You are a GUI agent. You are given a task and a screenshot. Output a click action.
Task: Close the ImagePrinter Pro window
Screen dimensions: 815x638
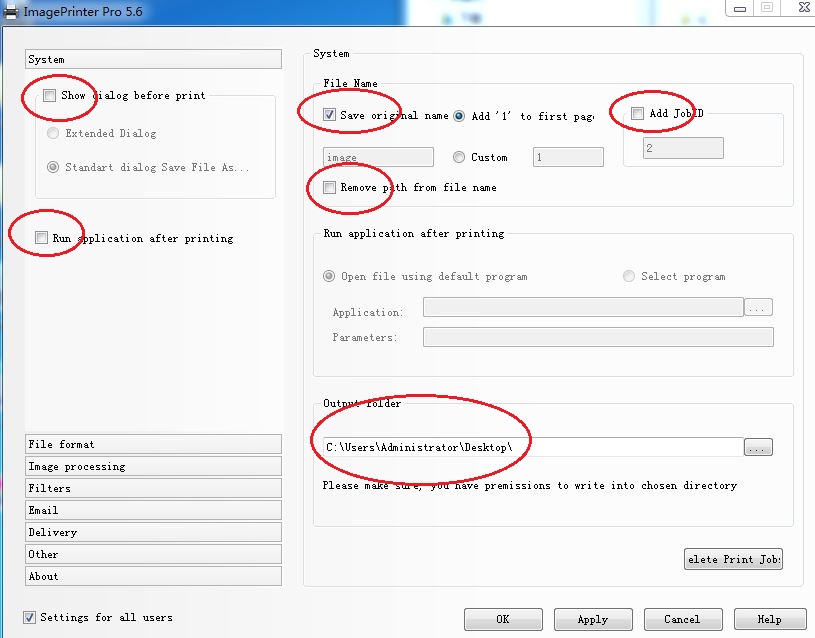[804, 8]
